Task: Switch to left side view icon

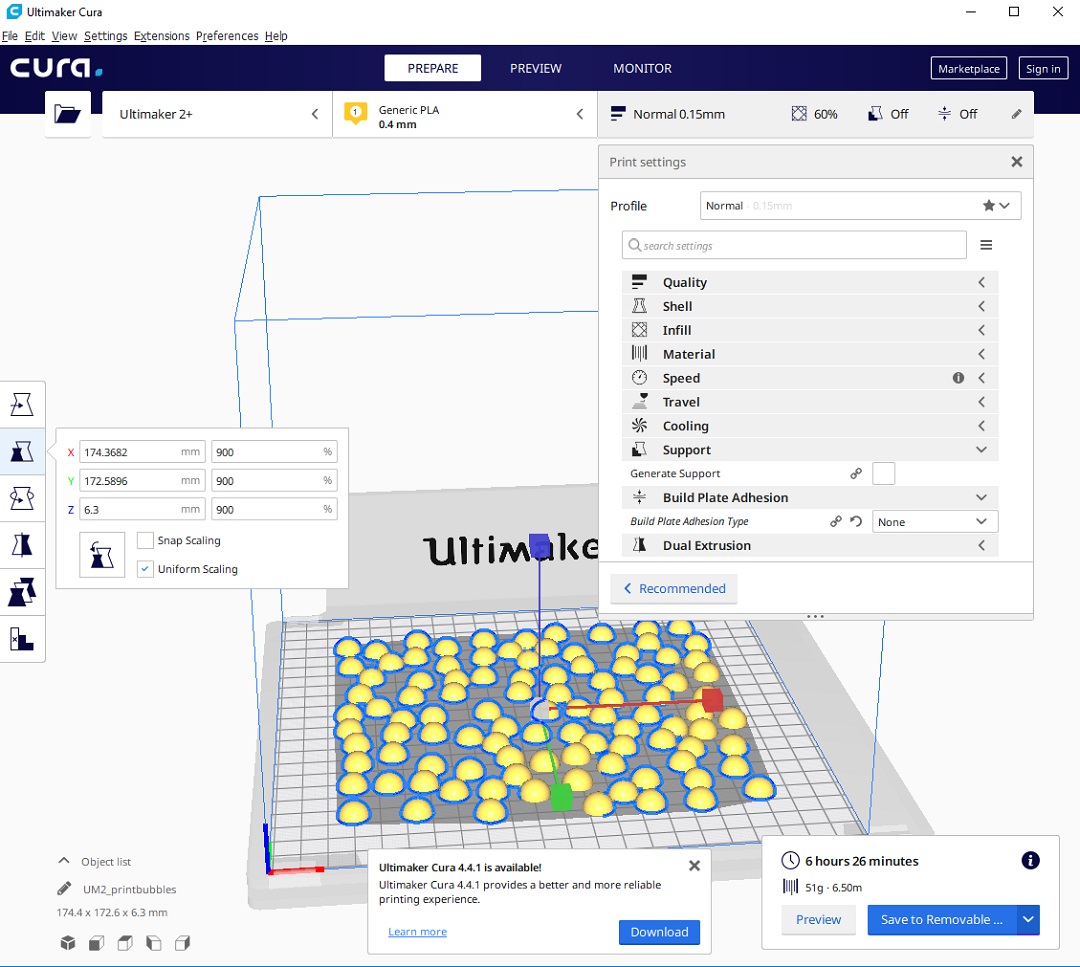Action: (154, 943)
